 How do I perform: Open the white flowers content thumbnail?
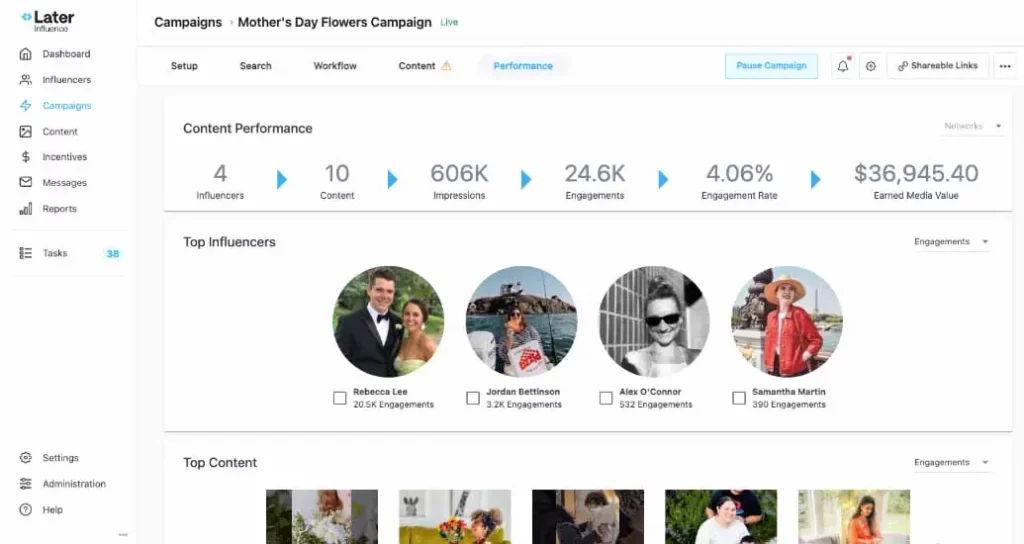(322, 517)
